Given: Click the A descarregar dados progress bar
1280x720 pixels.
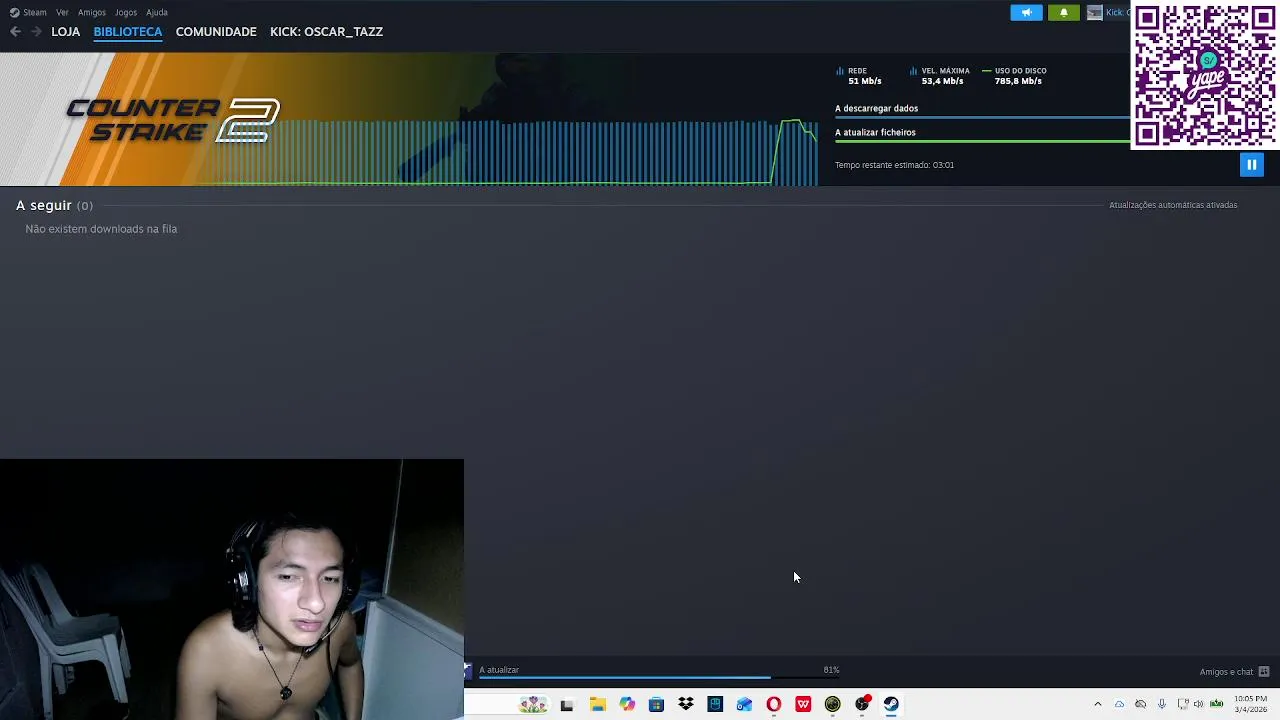Looking at the screenshot, I should click(x=982, y=117).
